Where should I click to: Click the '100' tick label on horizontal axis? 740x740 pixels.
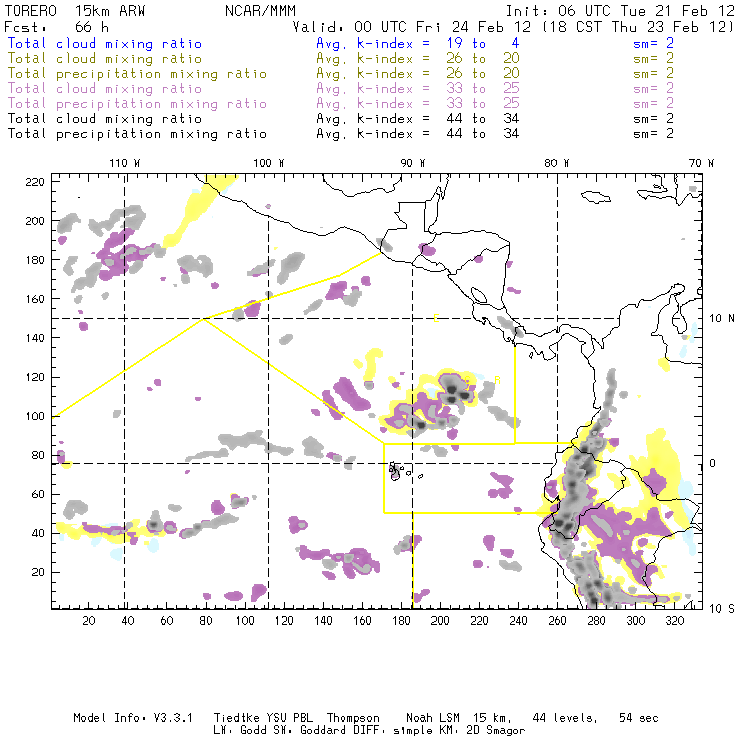tap(245, 621)
